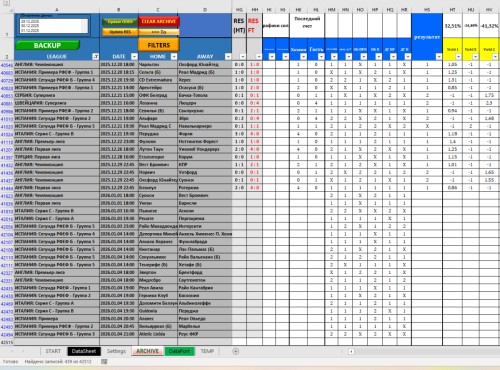The image size is (500, 370).
Task: Click the Update ODDS button
Action: (120, 22)
